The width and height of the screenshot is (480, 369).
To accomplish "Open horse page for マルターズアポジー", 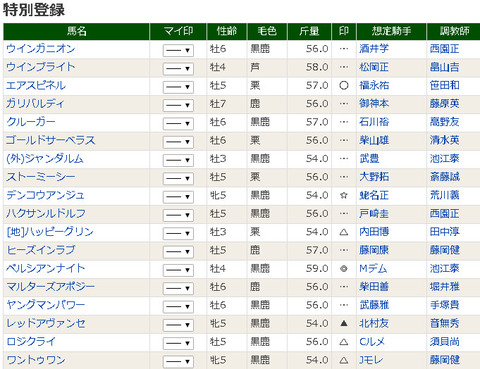I will 51,287.
